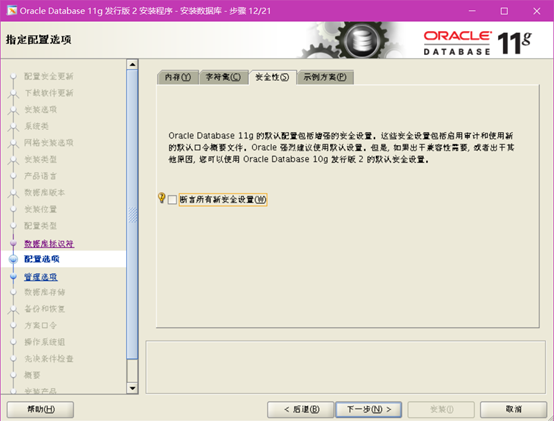The image size is (554, 421).
Task: Click the 先决条件检查 step text
Action: tap(49, 358)
